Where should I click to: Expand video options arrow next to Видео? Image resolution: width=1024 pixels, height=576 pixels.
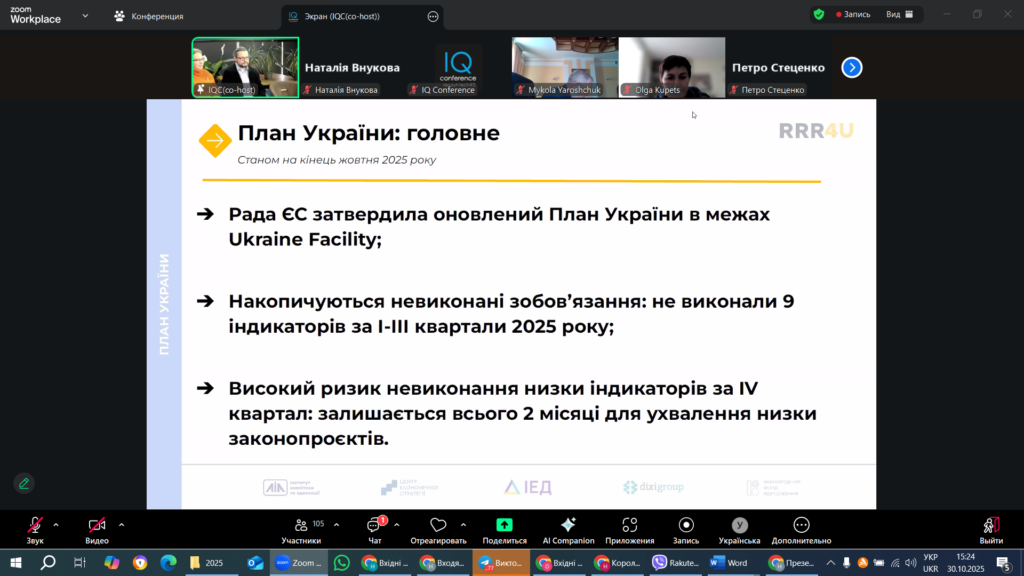pos(121,524)
